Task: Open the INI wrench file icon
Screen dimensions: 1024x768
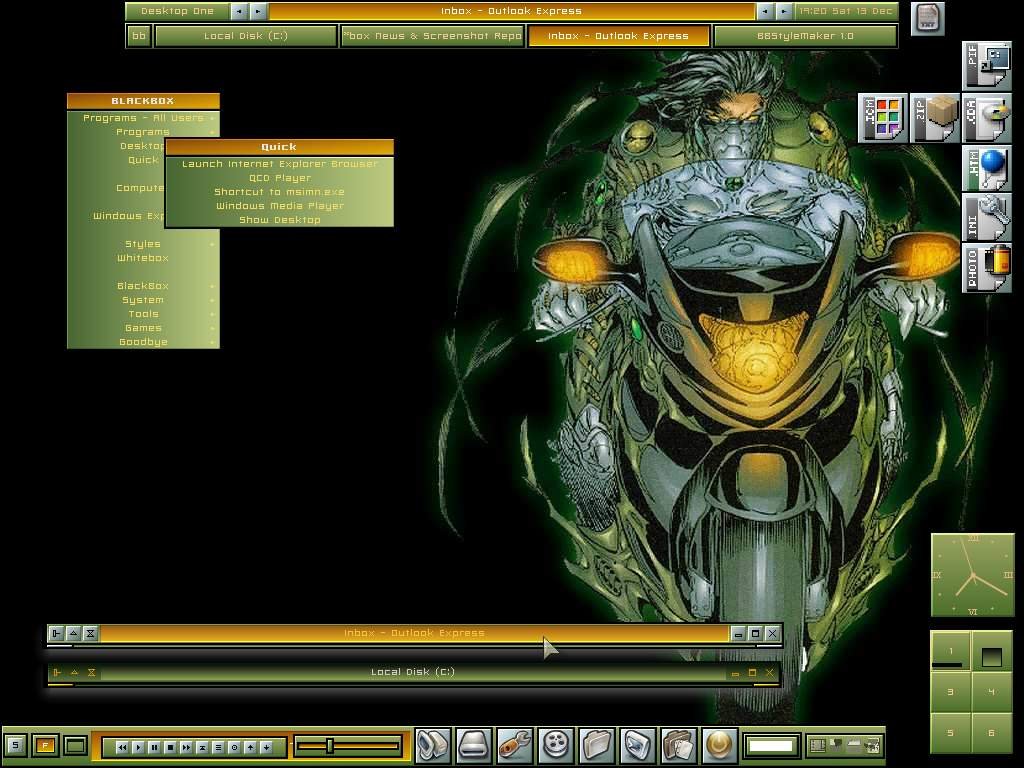Action: pos(987,218)
